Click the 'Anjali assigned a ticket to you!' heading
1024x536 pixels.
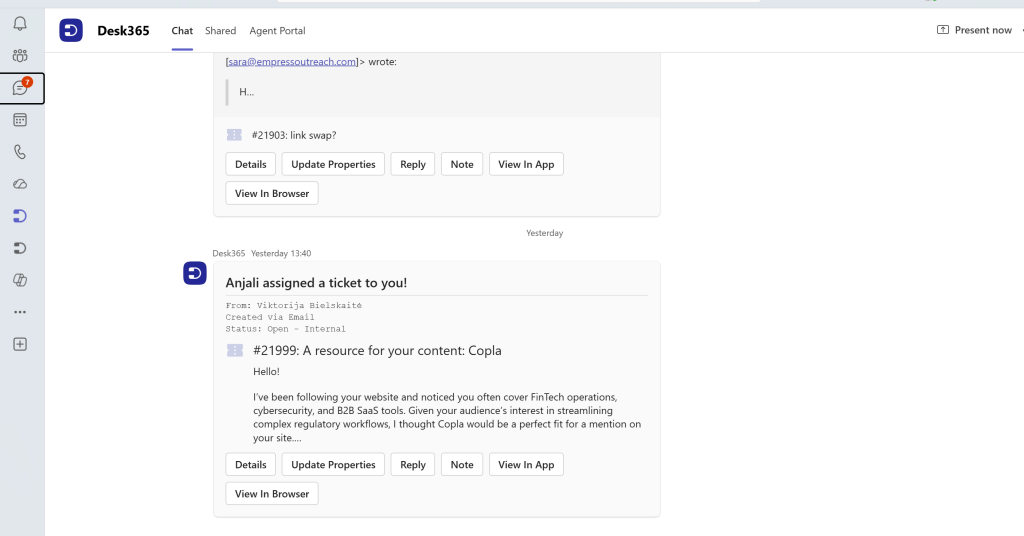tap(316, 283)
